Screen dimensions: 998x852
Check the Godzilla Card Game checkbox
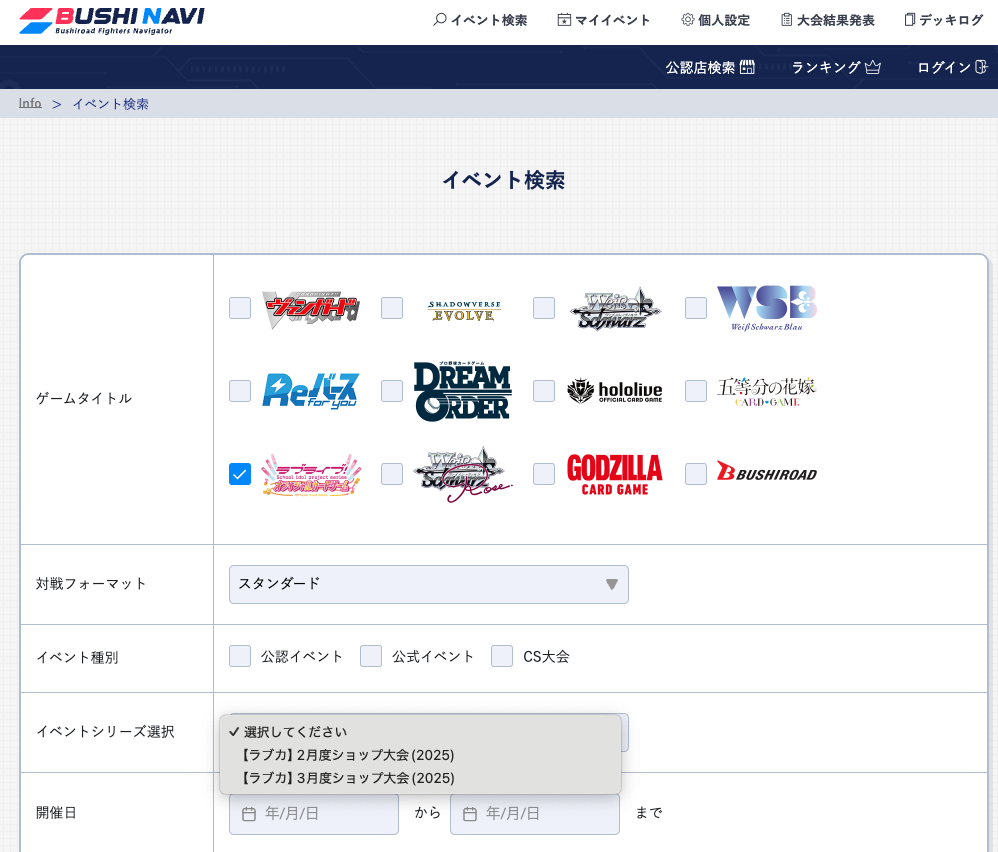pos(544,474)
